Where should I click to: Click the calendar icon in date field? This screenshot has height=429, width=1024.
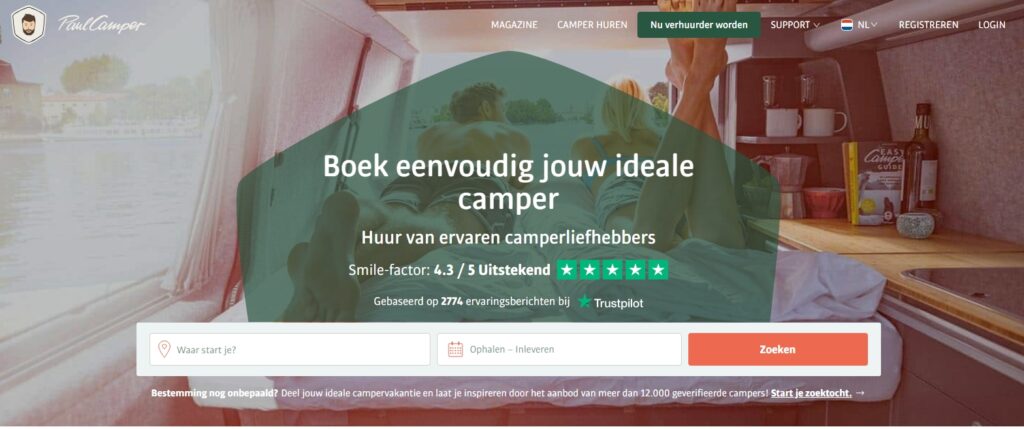tap(455, 349)
